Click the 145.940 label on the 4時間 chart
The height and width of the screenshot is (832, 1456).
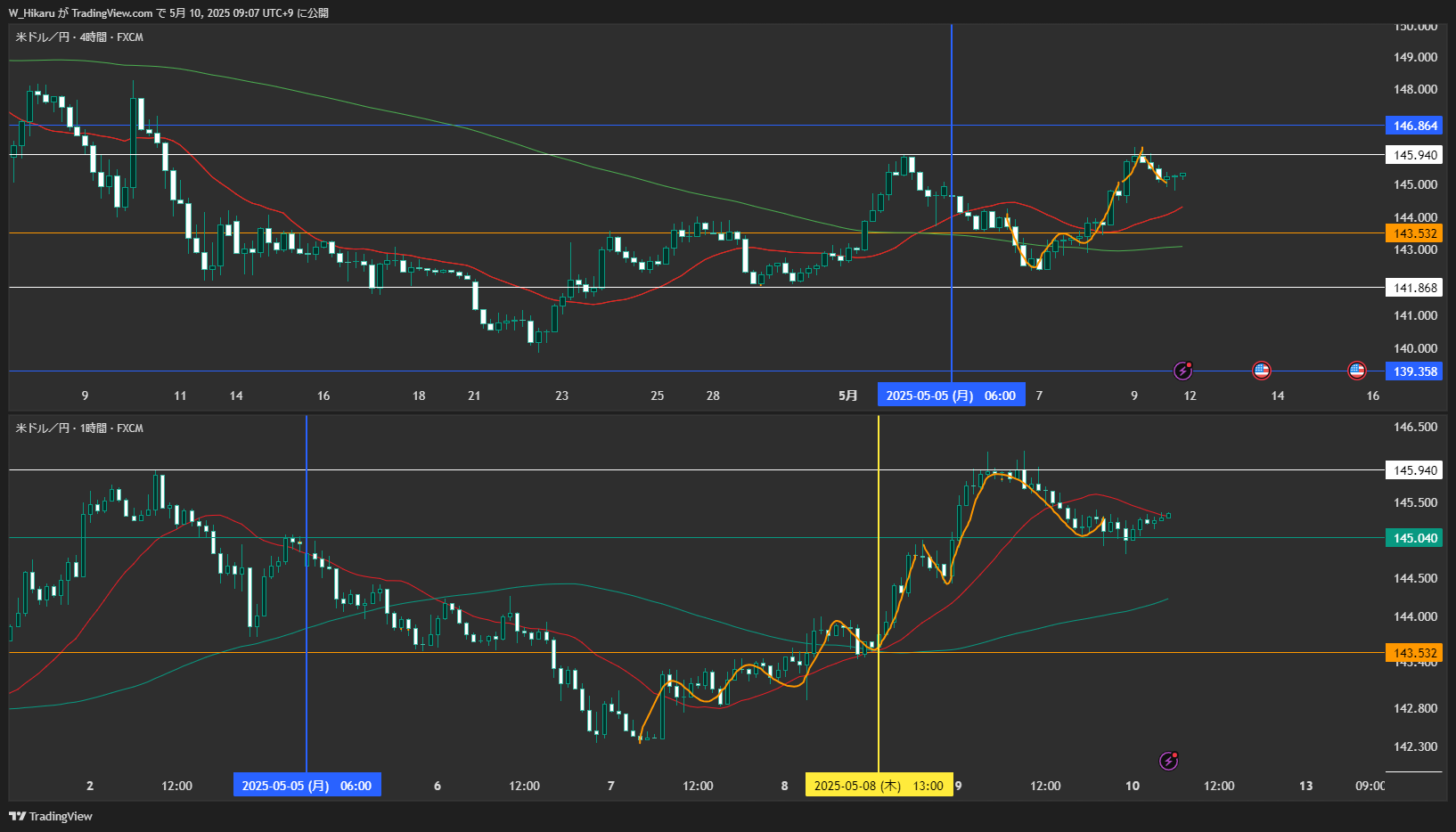(1414, 155)
